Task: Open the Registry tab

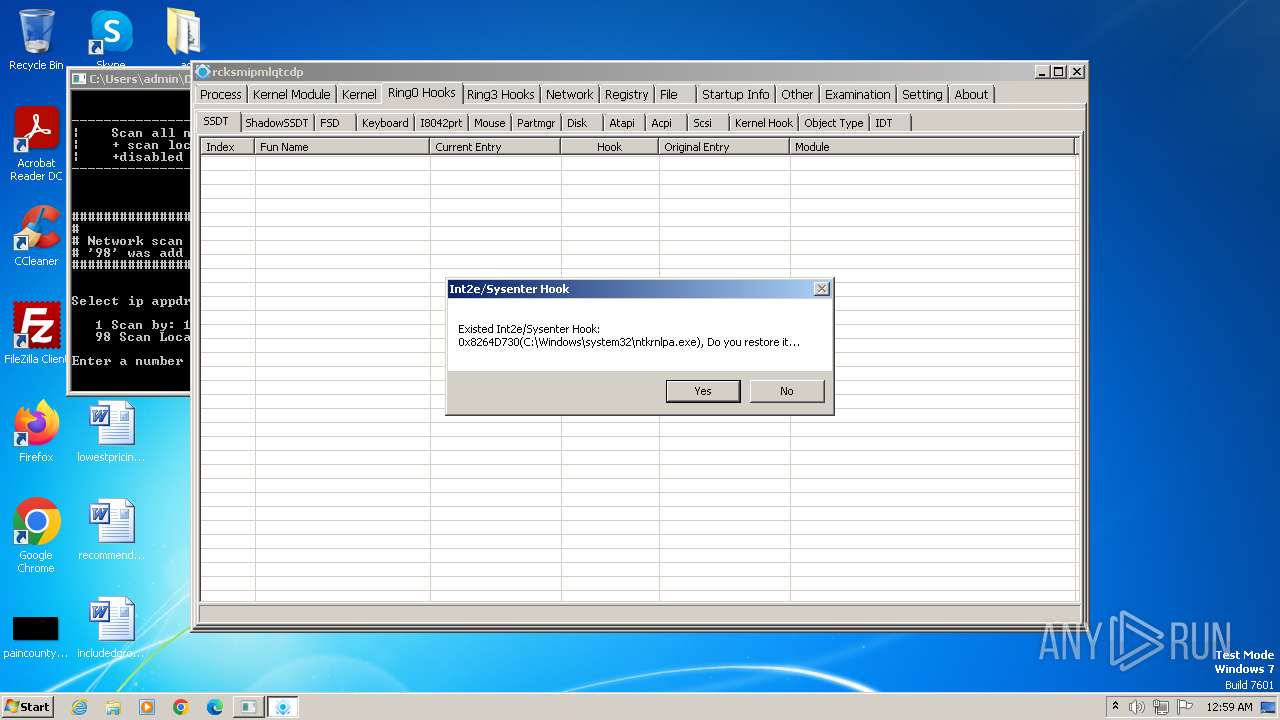Action: [626, 94]
